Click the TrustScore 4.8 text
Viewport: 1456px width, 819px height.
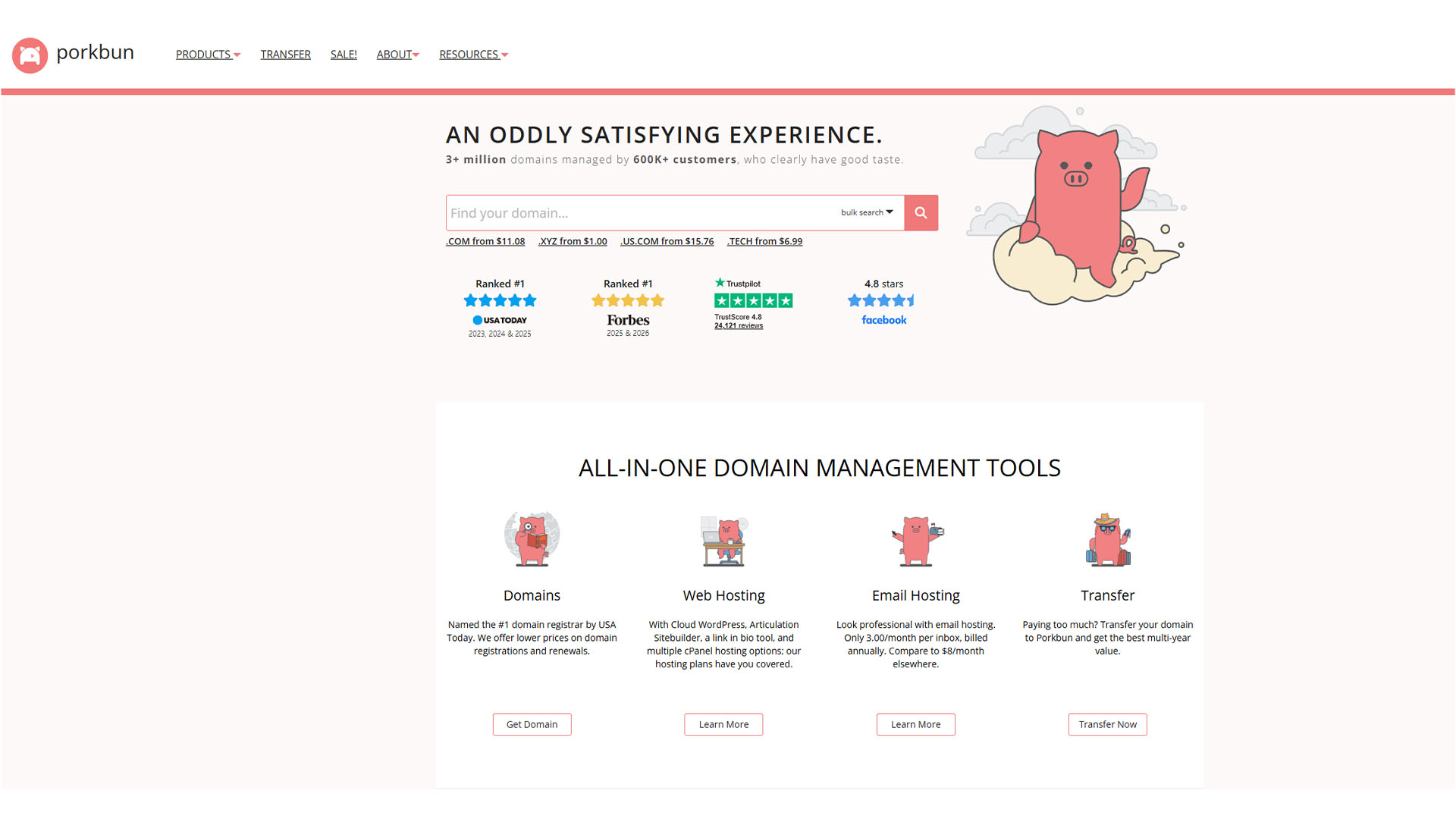pos(738,318)
